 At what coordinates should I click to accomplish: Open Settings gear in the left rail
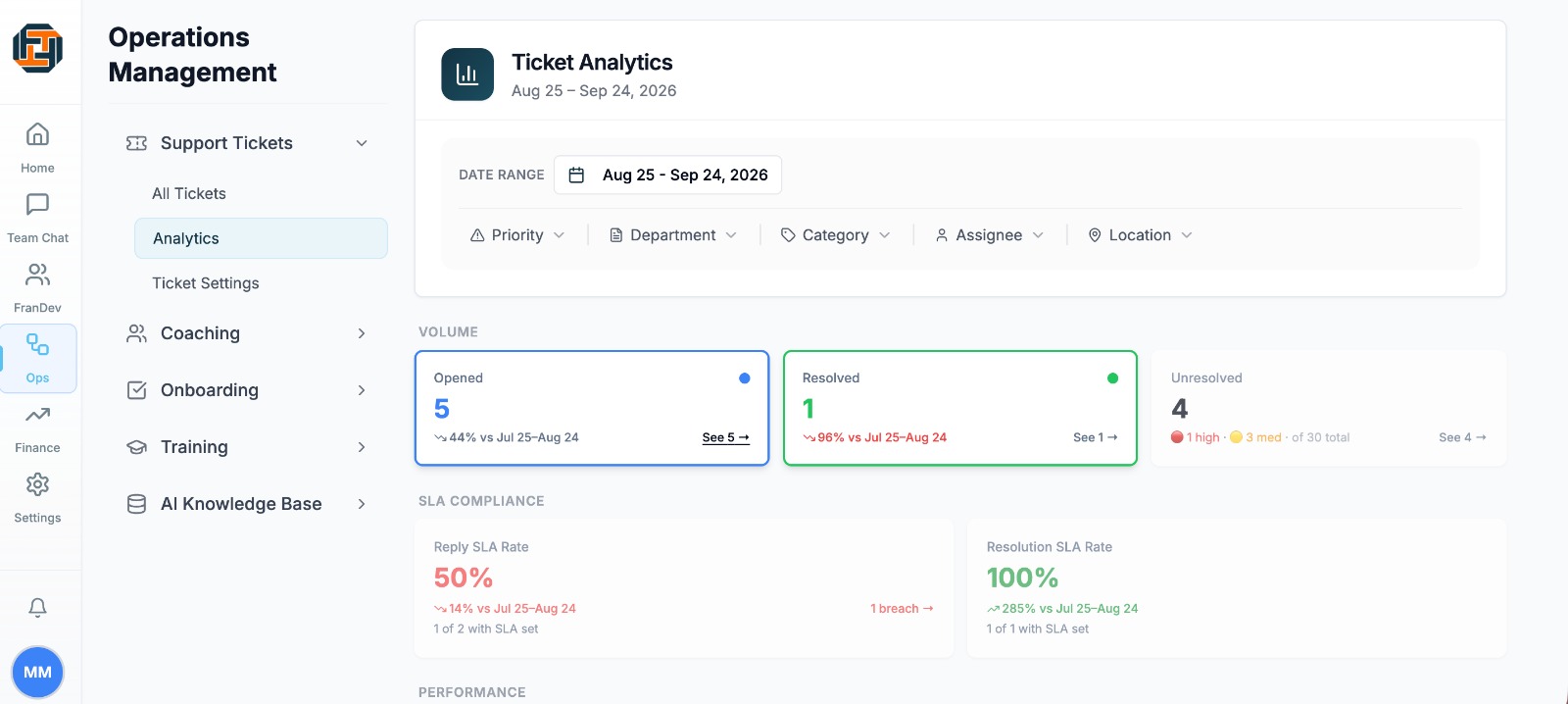(37, 498)
